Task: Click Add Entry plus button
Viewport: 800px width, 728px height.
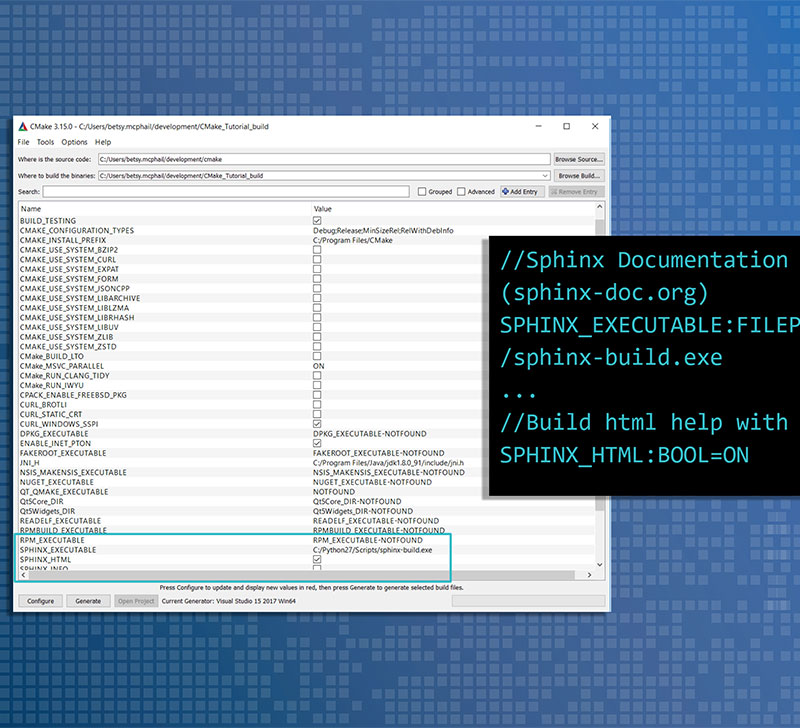Action: [520, 192]
